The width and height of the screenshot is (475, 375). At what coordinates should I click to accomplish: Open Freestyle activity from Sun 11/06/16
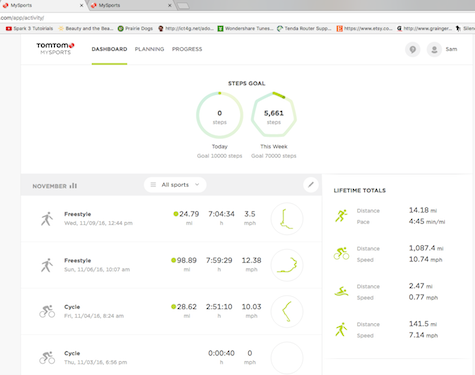[171, 265]
